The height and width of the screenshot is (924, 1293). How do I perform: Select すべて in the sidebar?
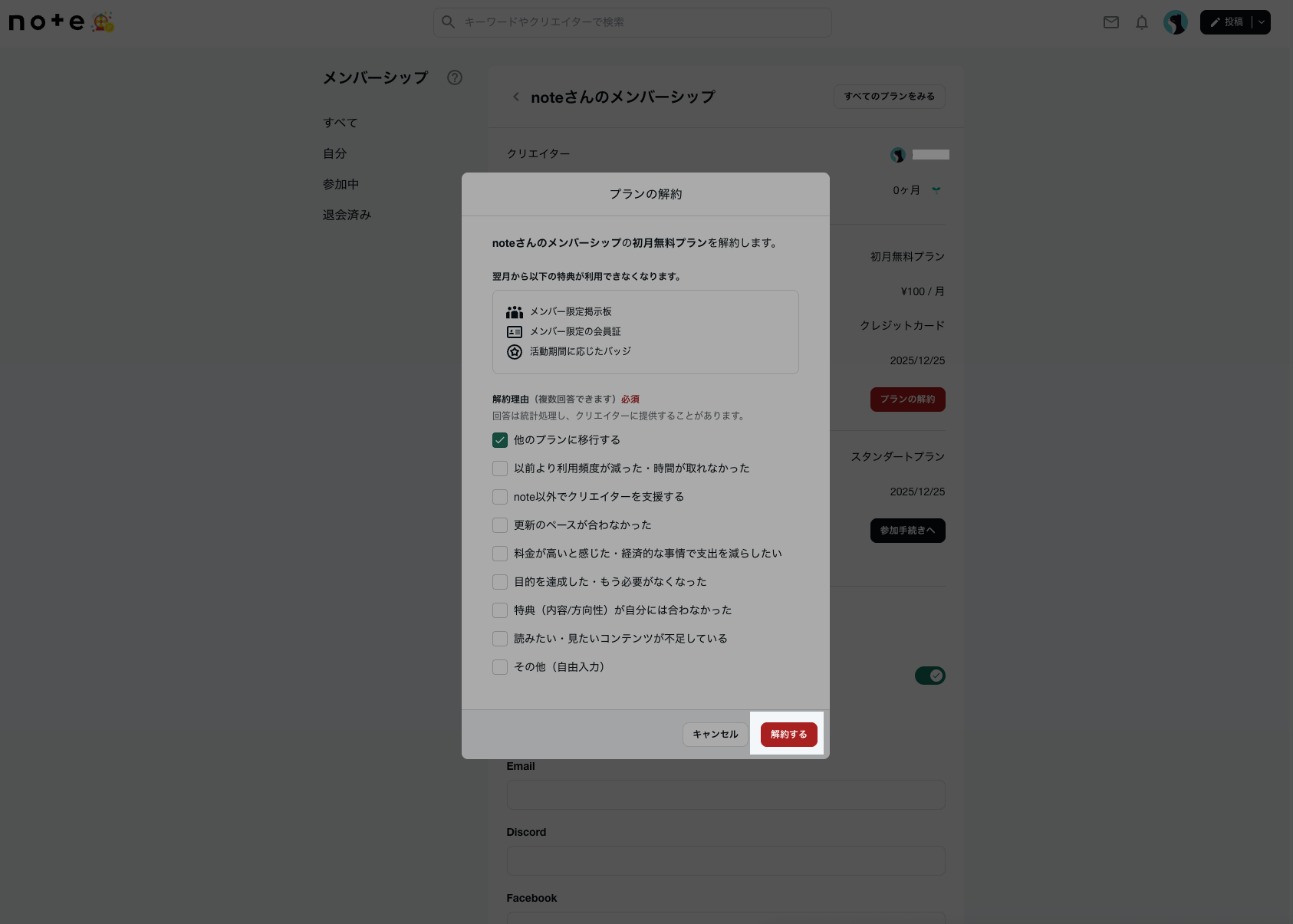pos(341,123)
